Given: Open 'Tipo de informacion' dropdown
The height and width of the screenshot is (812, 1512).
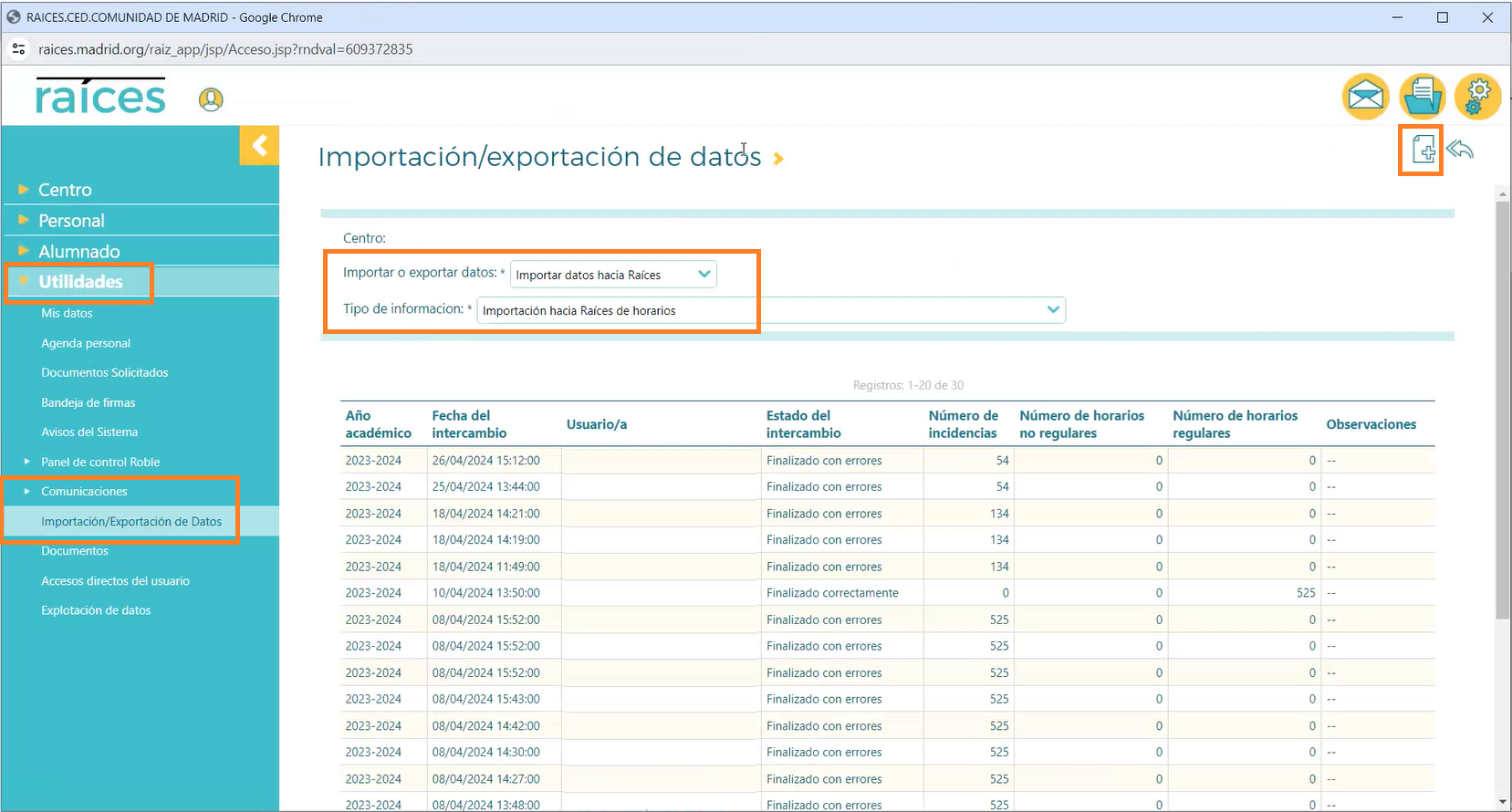Looking at the screenshot, I should tap(771, 310).
